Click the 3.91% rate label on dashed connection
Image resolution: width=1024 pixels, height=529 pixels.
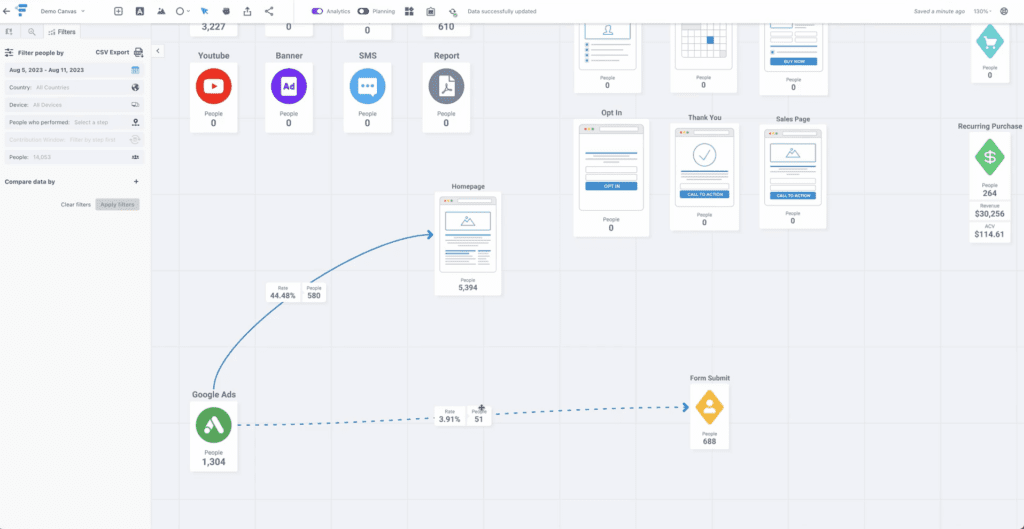tap(450, 416)
